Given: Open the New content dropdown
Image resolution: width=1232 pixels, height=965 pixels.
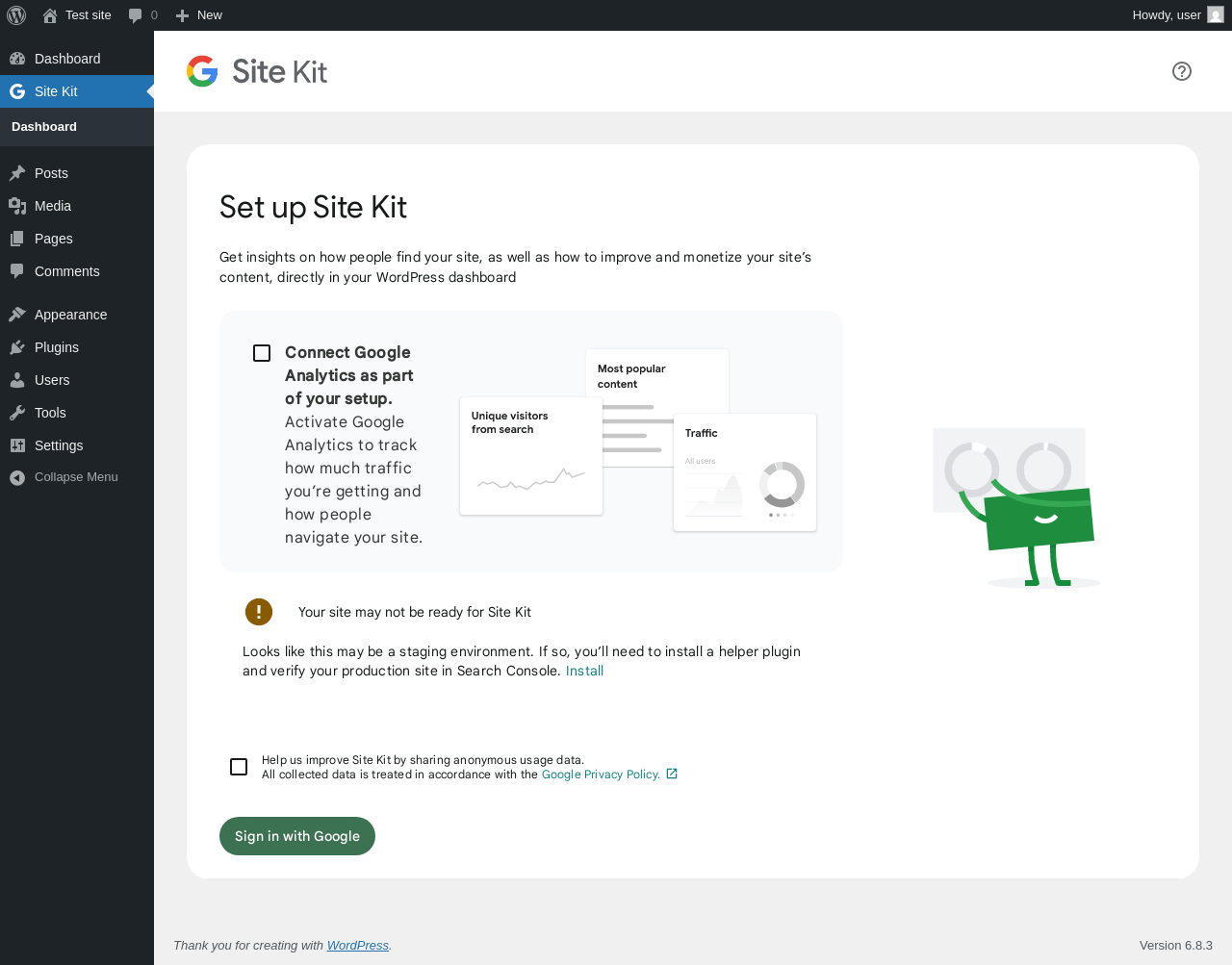Looking at the screenshot, I should pos(199,15).
